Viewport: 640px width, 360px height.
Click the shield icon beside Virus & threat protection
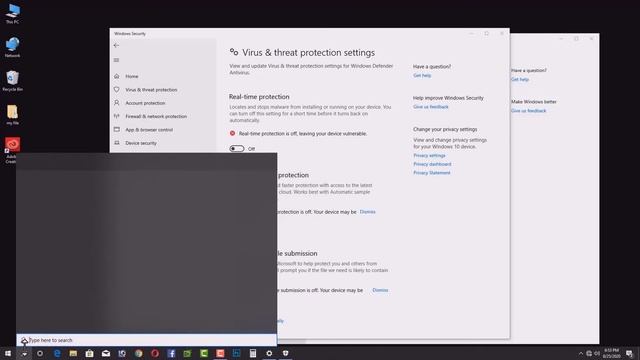point(117,89)
